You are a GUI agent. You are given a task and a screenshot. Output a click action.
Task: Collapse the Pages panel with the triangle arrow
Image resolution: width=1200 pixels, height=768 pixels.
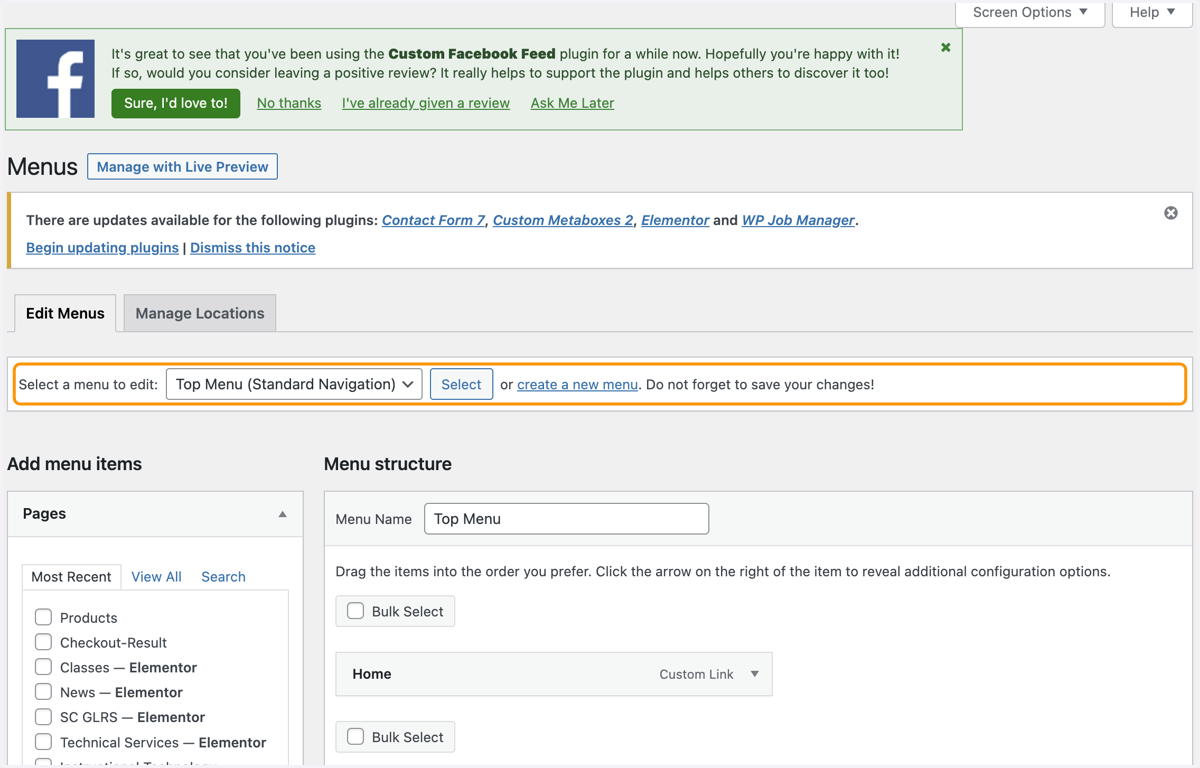[x=282, y=514]
